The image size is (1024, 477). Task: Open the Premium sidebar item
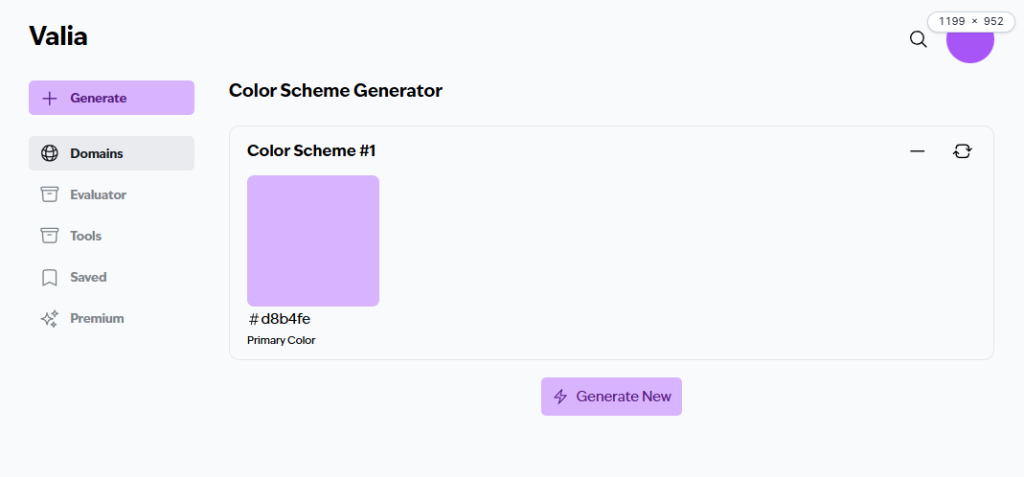97,318
